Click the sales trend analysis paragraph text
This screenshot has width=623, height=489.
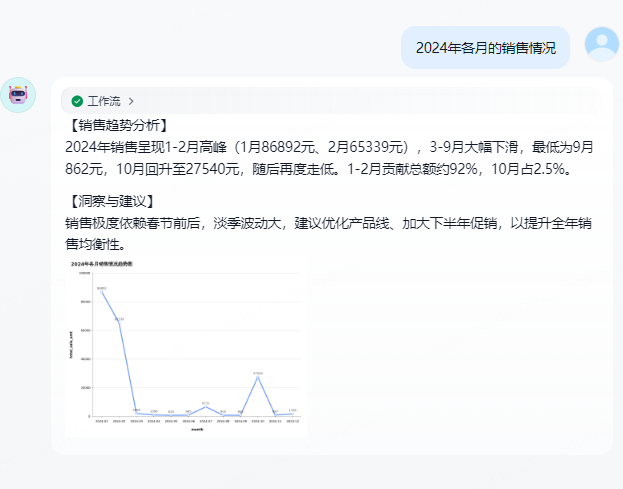[x=330, y=158]
